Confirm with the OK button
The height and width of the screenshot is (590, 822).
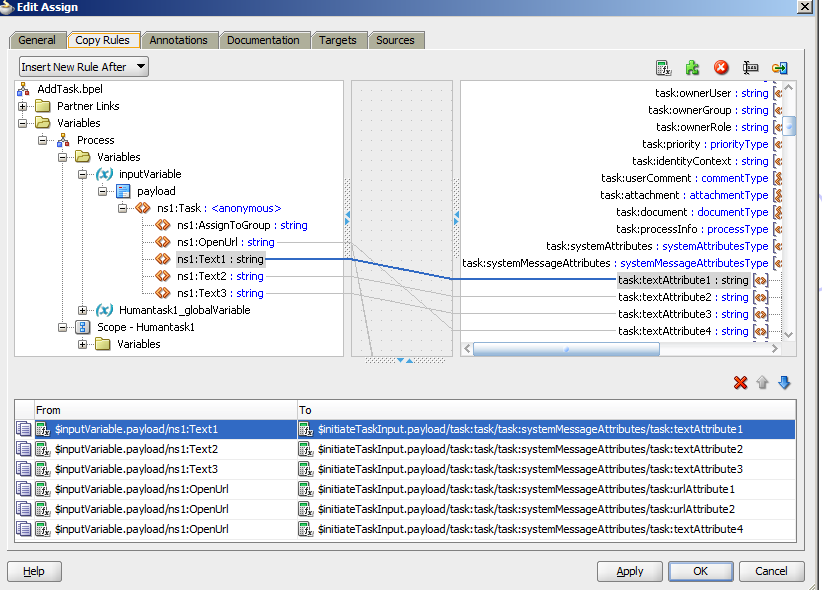tap(701, 571)
